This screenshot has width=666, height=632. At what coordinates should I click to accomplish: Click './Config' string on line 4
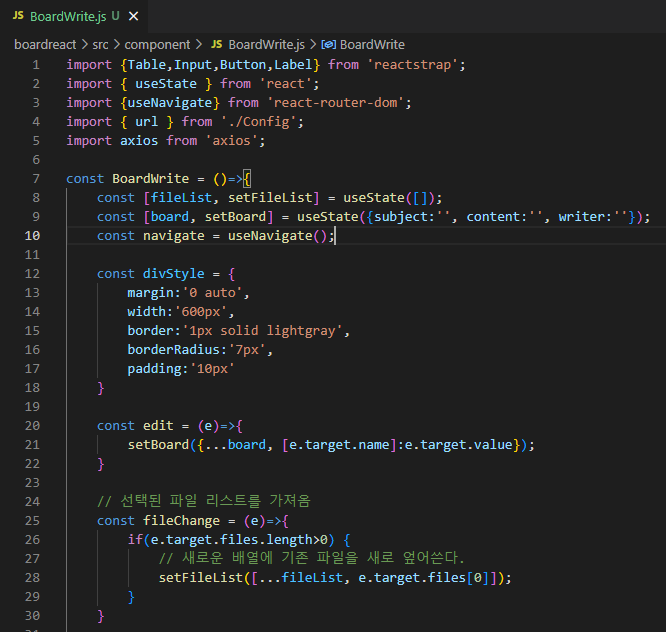(258, 122)
